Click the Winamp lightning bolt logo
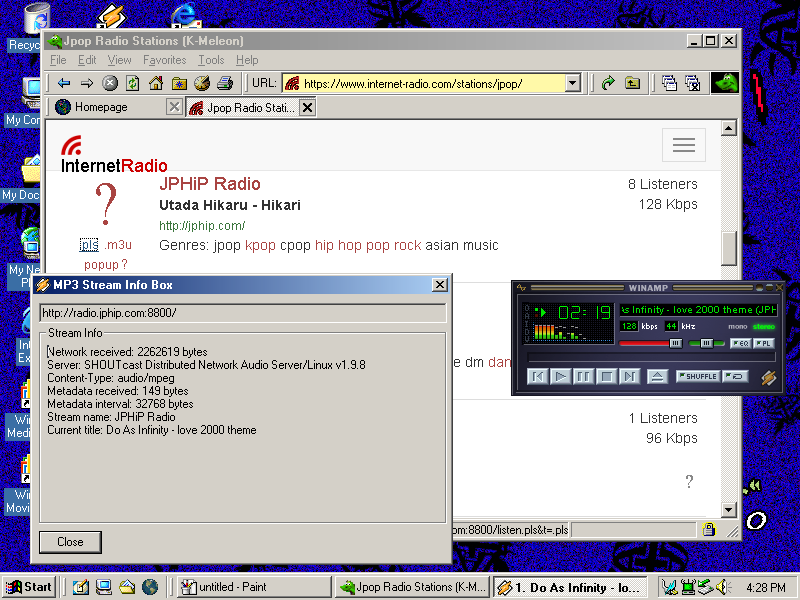 tap(769, 377)
